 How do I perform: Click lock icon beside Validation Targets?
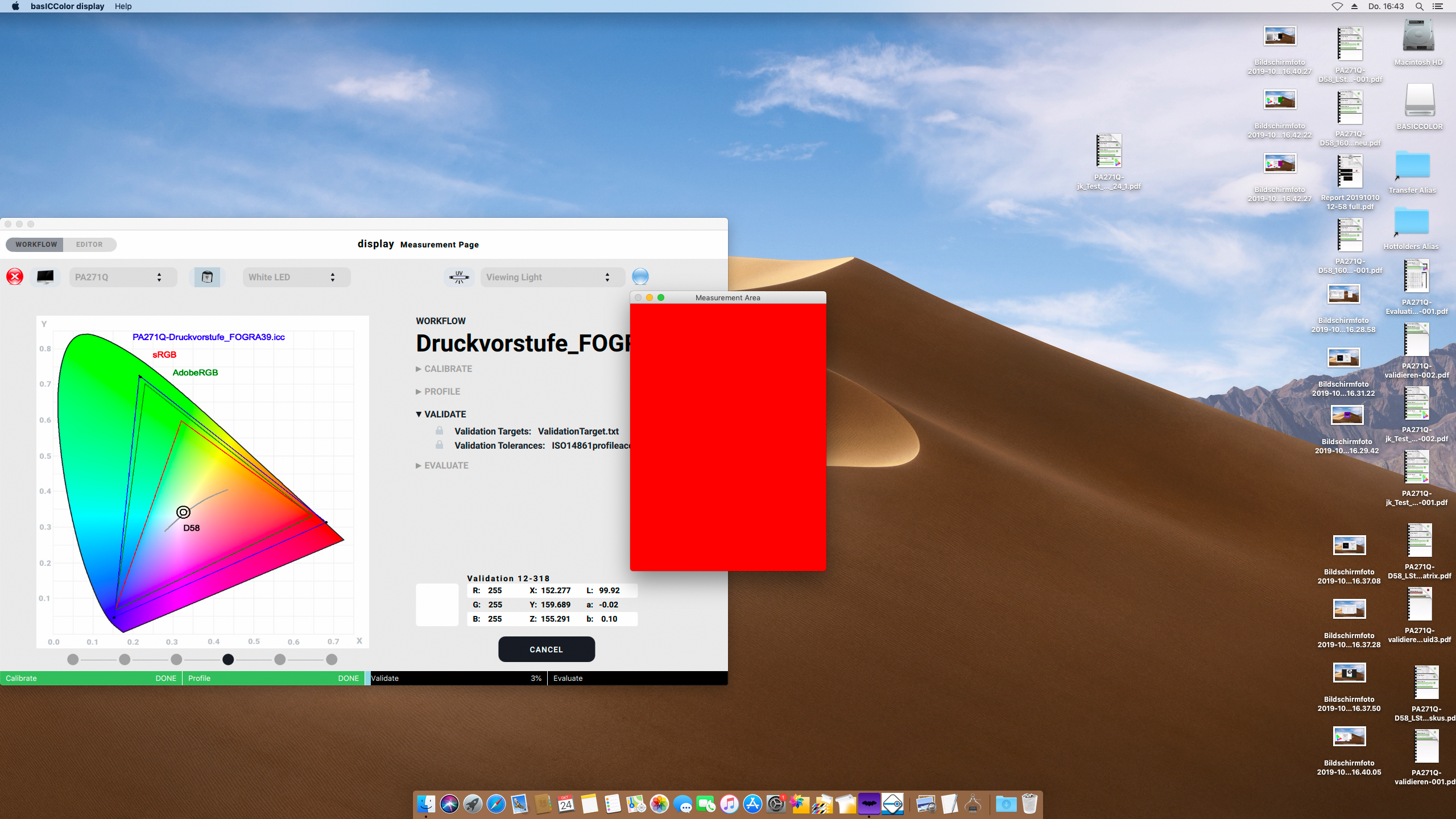click(440, 431)
